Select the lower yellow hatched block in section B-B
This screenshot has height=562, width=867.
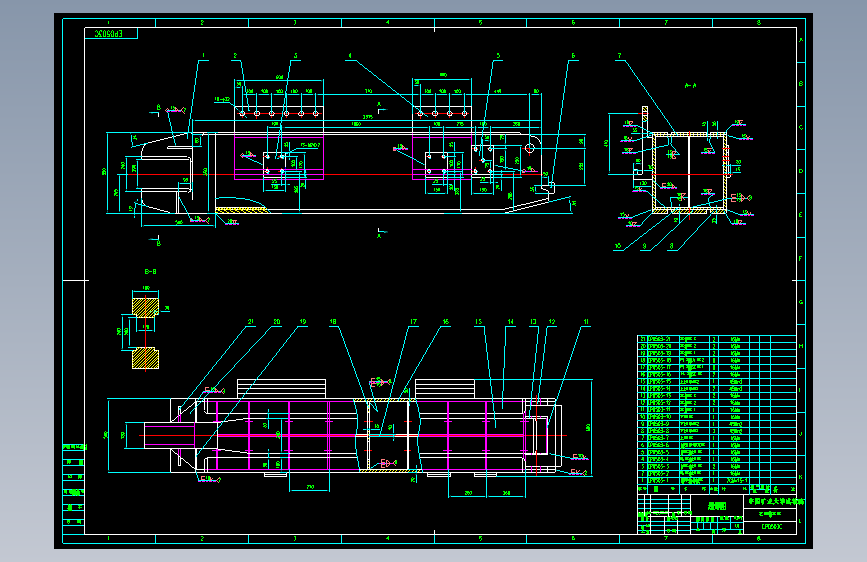tap(145, 358)
